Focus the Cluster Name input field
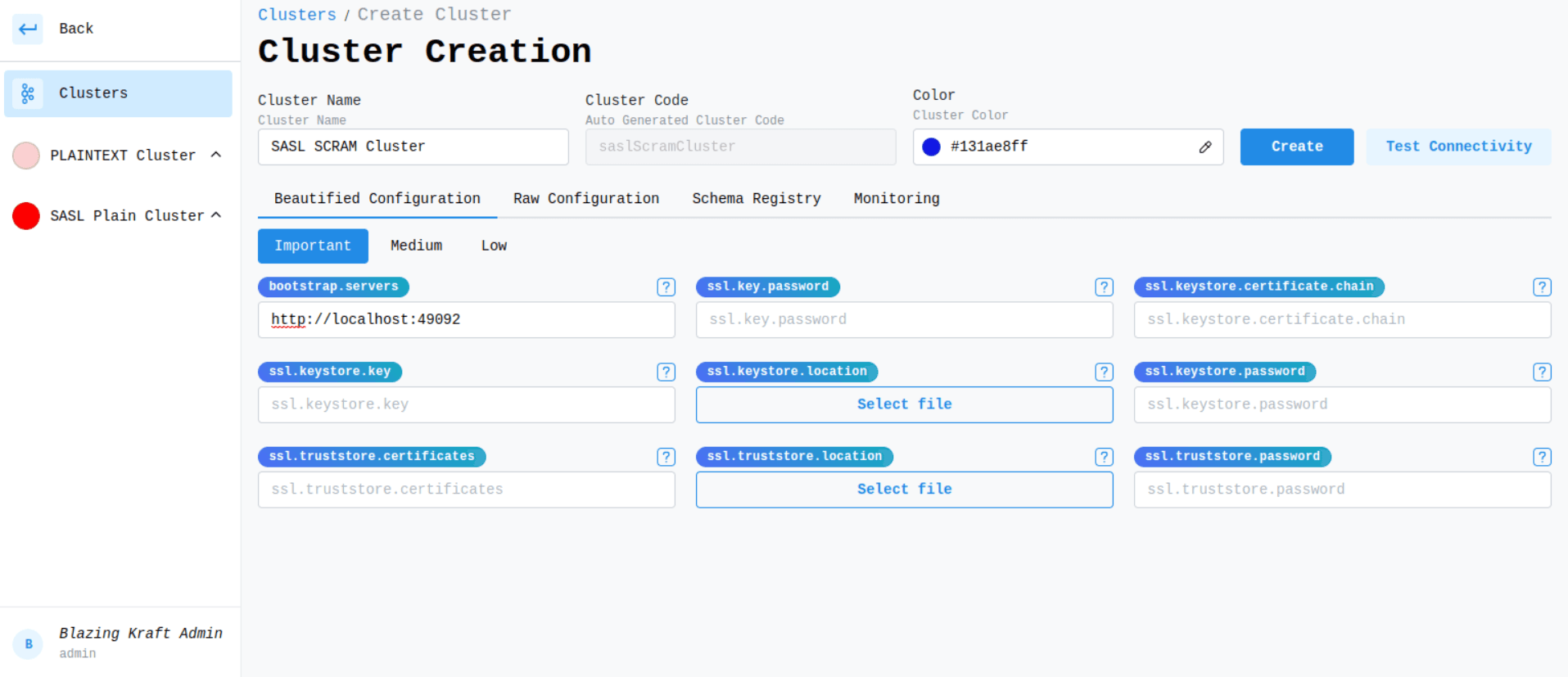The width and height of the screenshot is (1568, 677). 413,147
